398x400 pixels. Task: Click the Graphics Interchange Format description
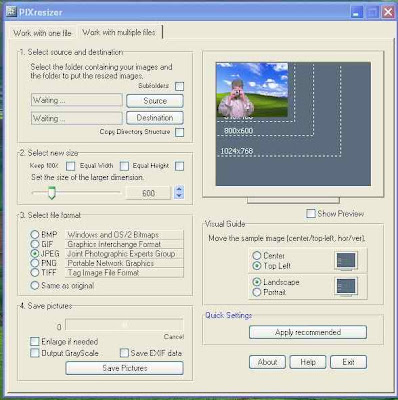[125, 244]
